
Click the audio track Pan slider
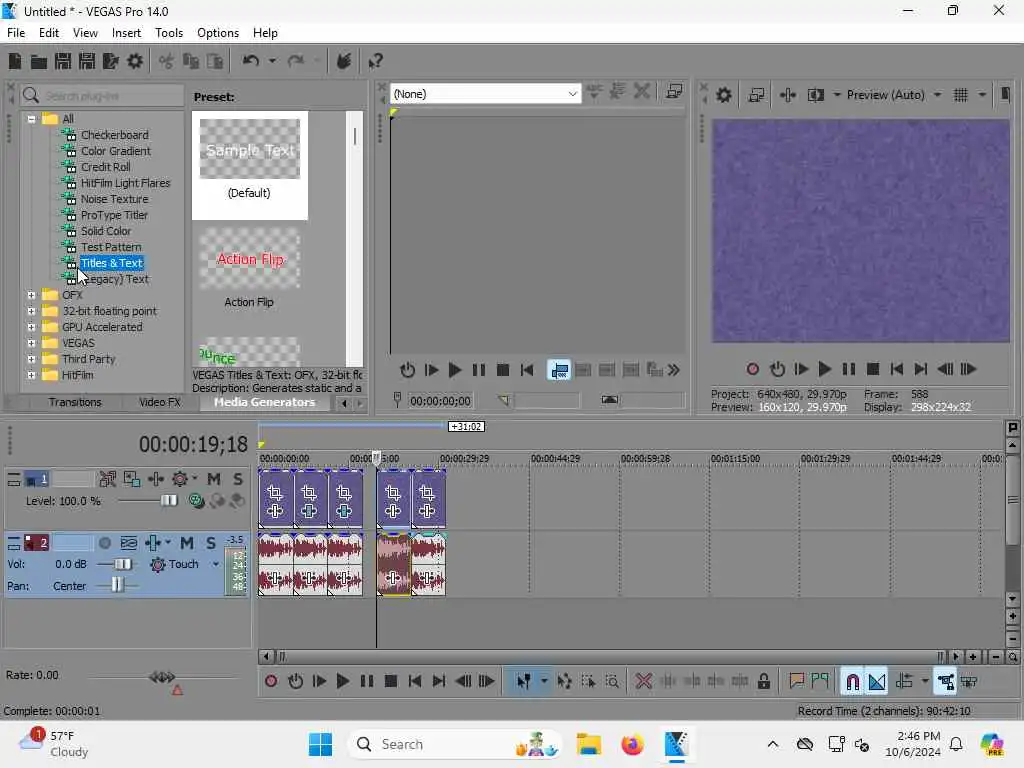click(x=117, y=586)
